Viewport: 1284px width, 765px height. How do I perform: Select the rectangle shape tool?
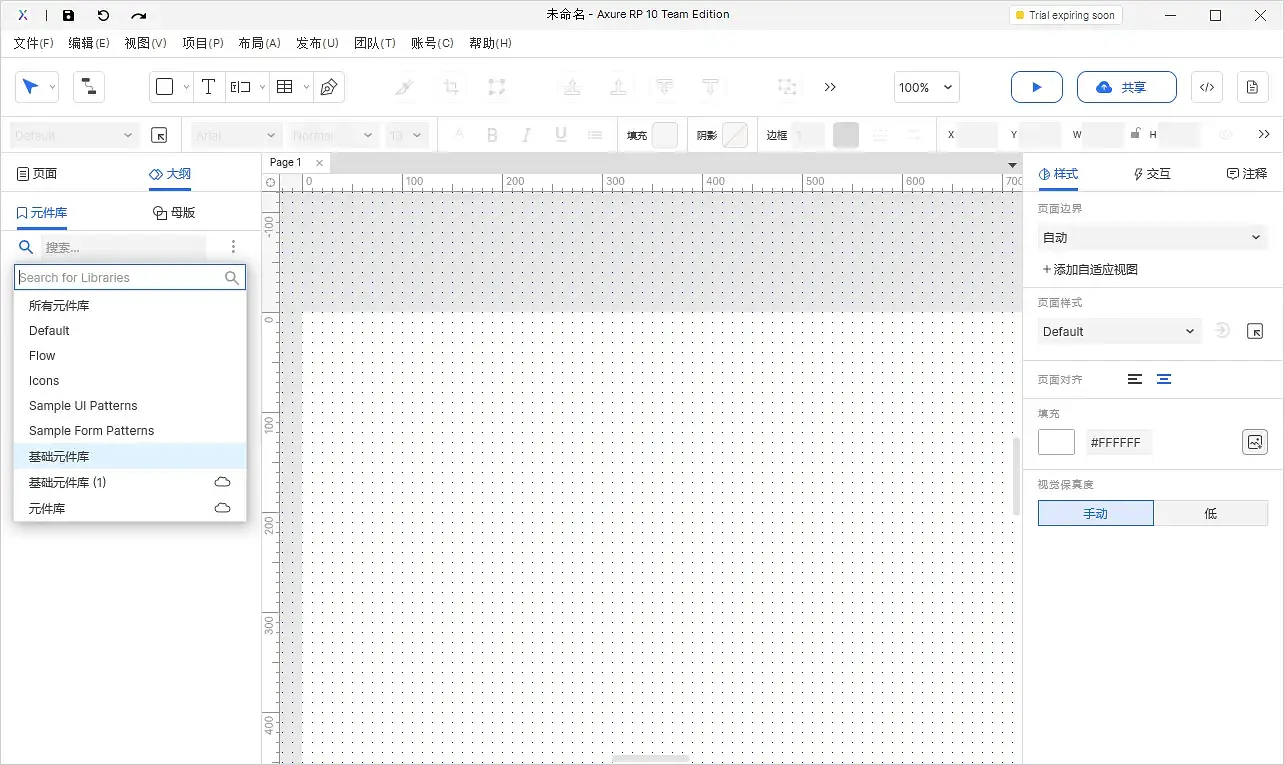[164, 87]
